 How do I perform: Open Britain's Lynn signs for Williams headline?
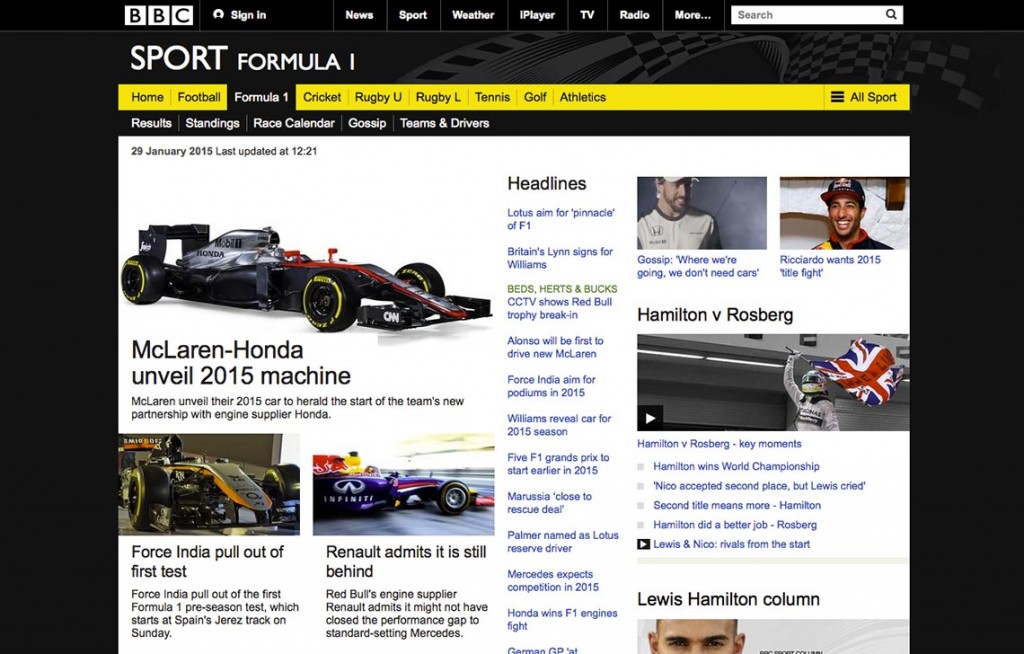560,258
